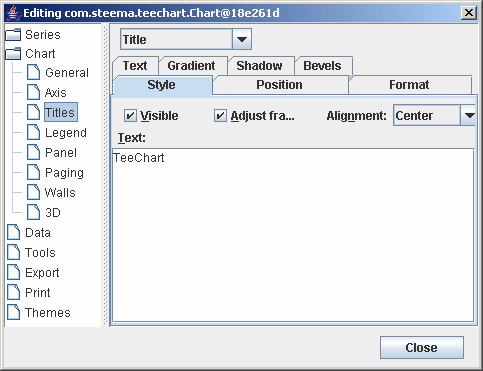Toggle the Adjust frame checkbox
The height and width of the screenshot is (371, 483).
(x=220, y=116)
